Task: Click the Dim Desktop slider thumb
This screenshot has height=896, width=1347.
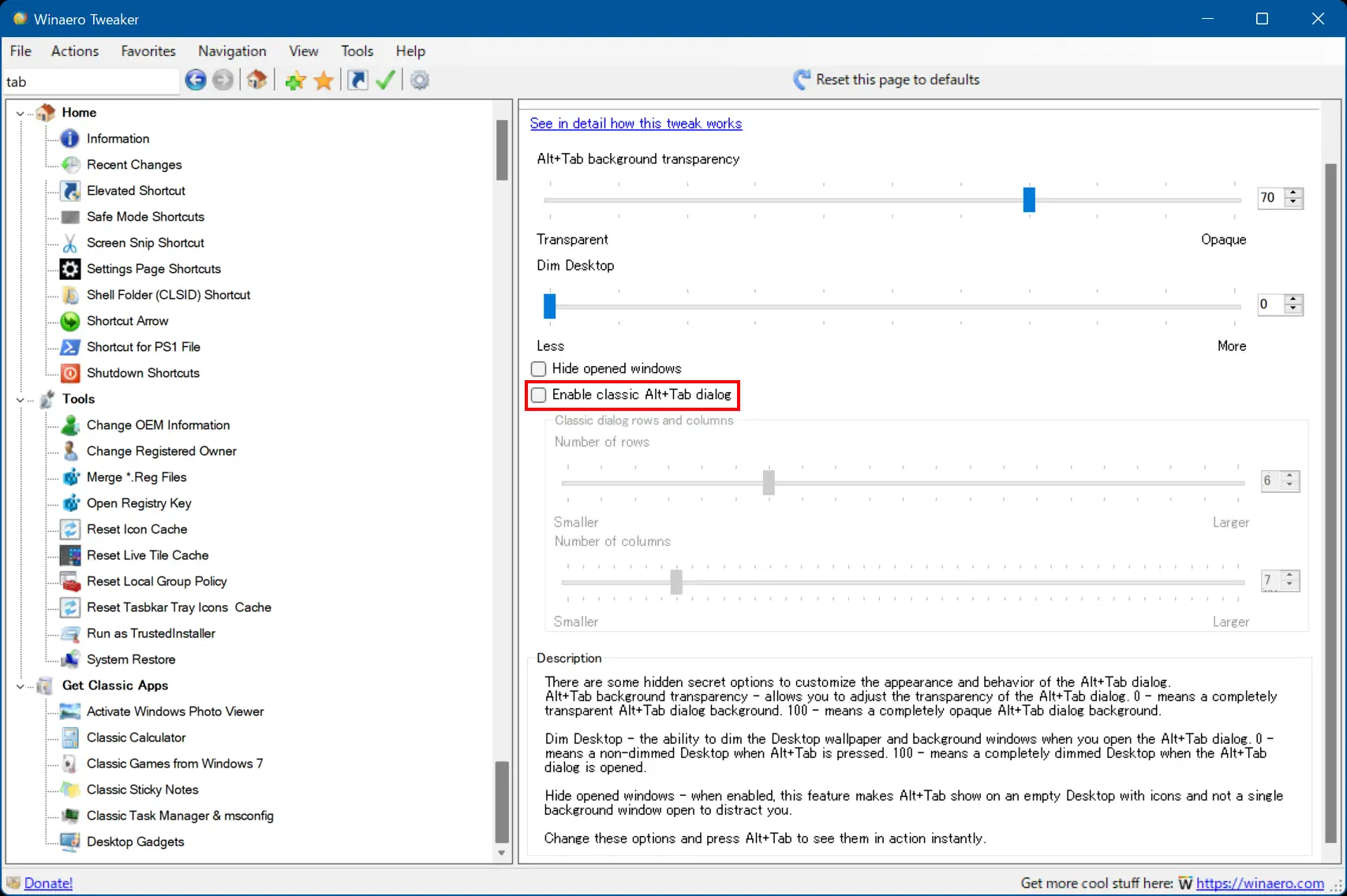Action: [x=550, y=306]
